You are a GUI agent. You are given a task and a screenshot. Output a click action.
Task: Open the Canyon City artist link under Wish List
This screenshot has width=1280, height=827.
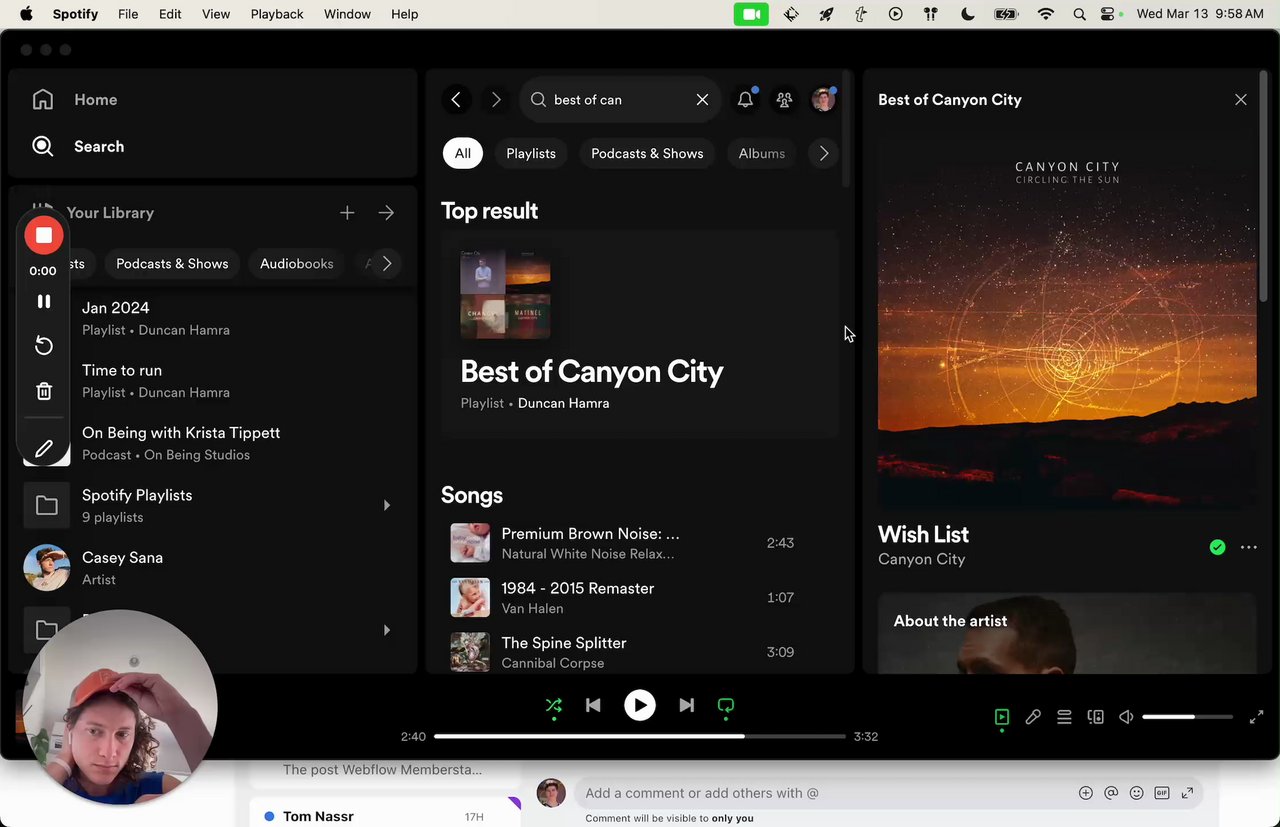[x=921, y=559]
